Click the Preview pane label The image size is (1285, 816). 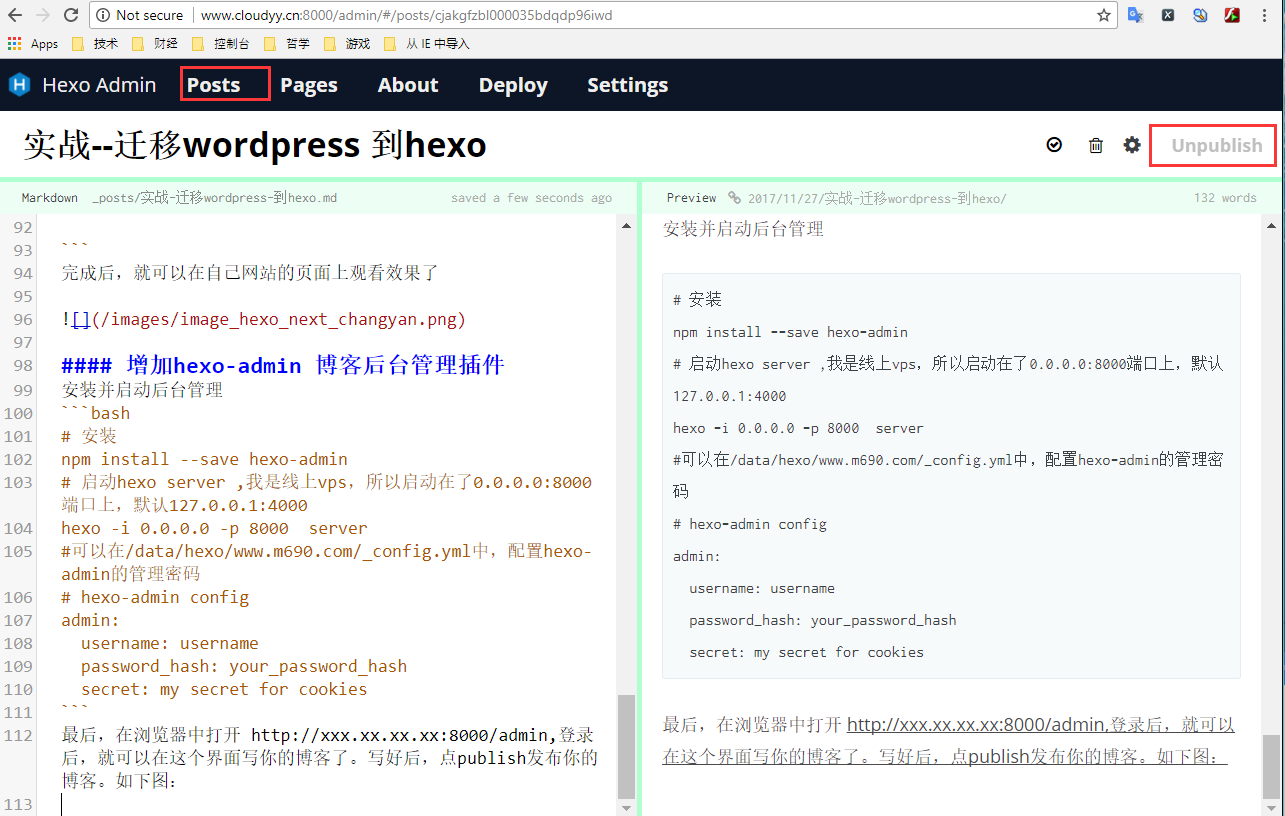point(692,198)
